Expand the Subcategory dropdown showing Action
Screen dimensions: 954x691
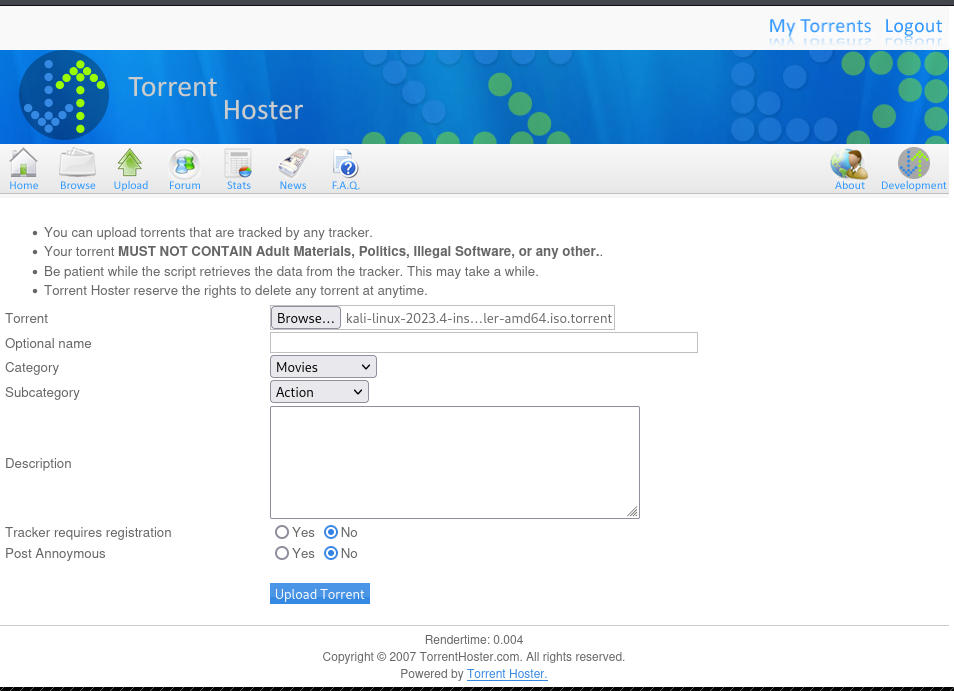319,392
